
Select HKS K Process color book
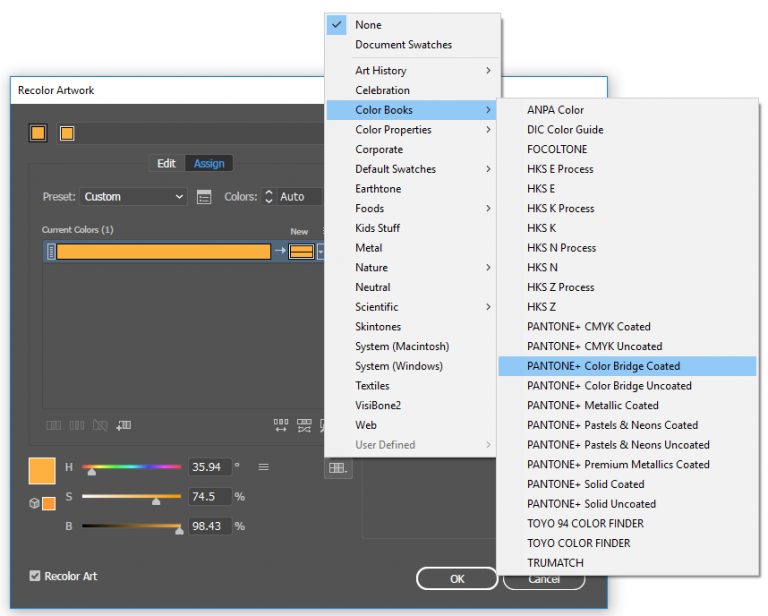click(627, 209)
